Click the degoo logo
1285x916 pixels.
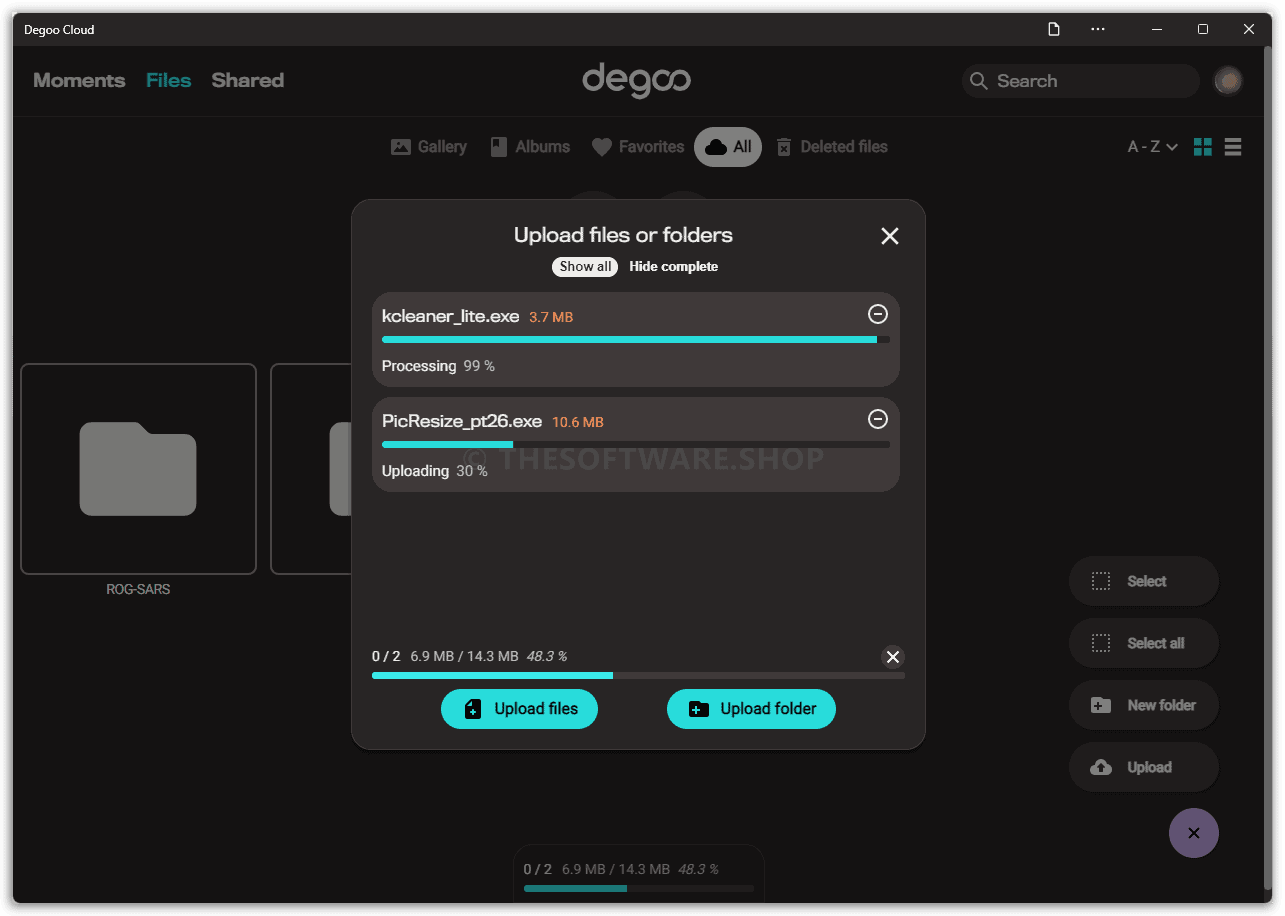(637, 80)
